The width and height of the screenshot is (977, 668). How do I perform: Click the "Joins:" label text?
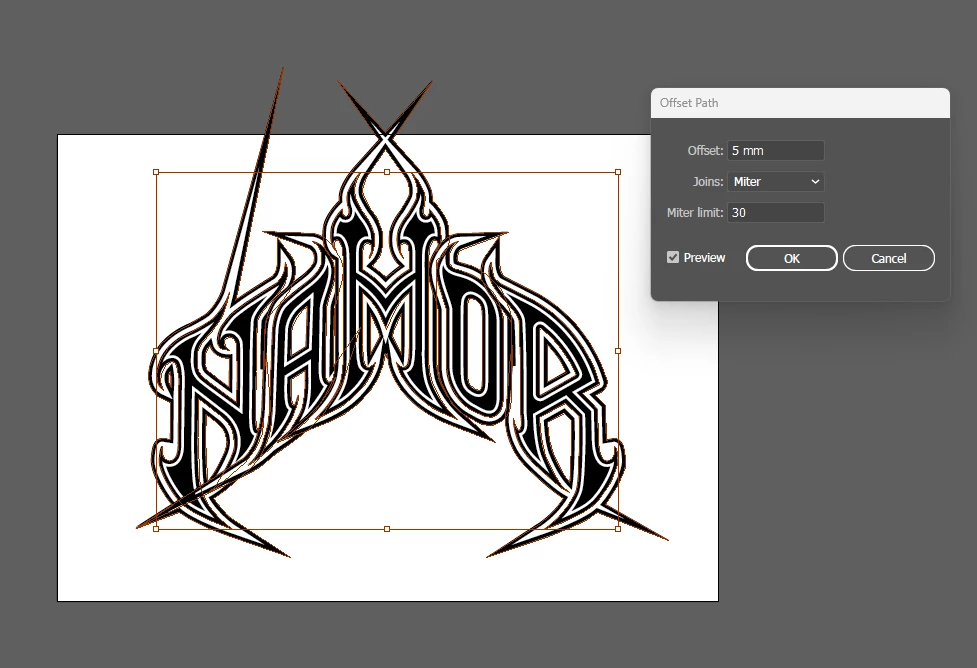click(708, 181)
